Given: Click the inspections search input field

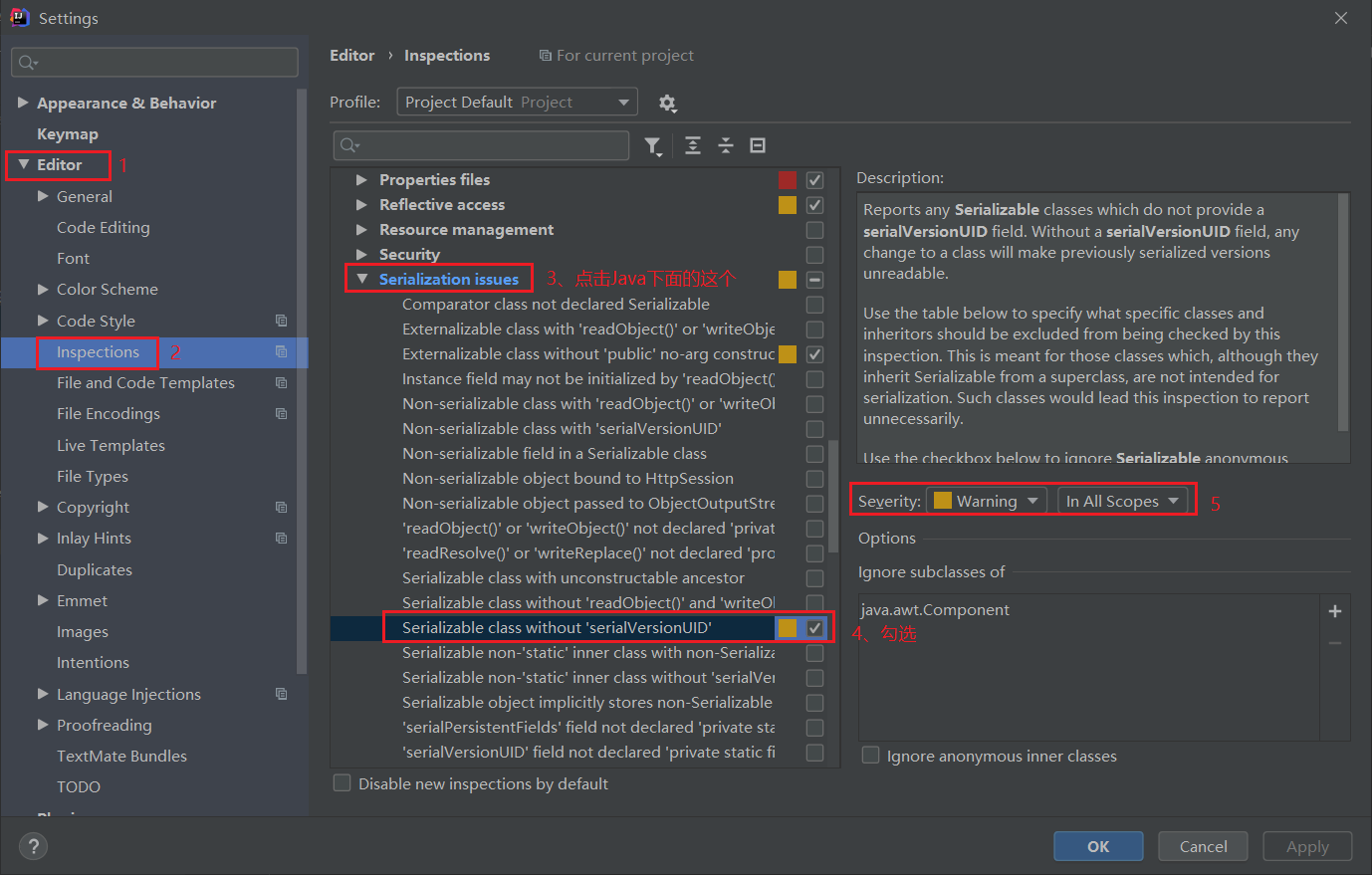Looking at the screenshot, I should click(481, 145).
